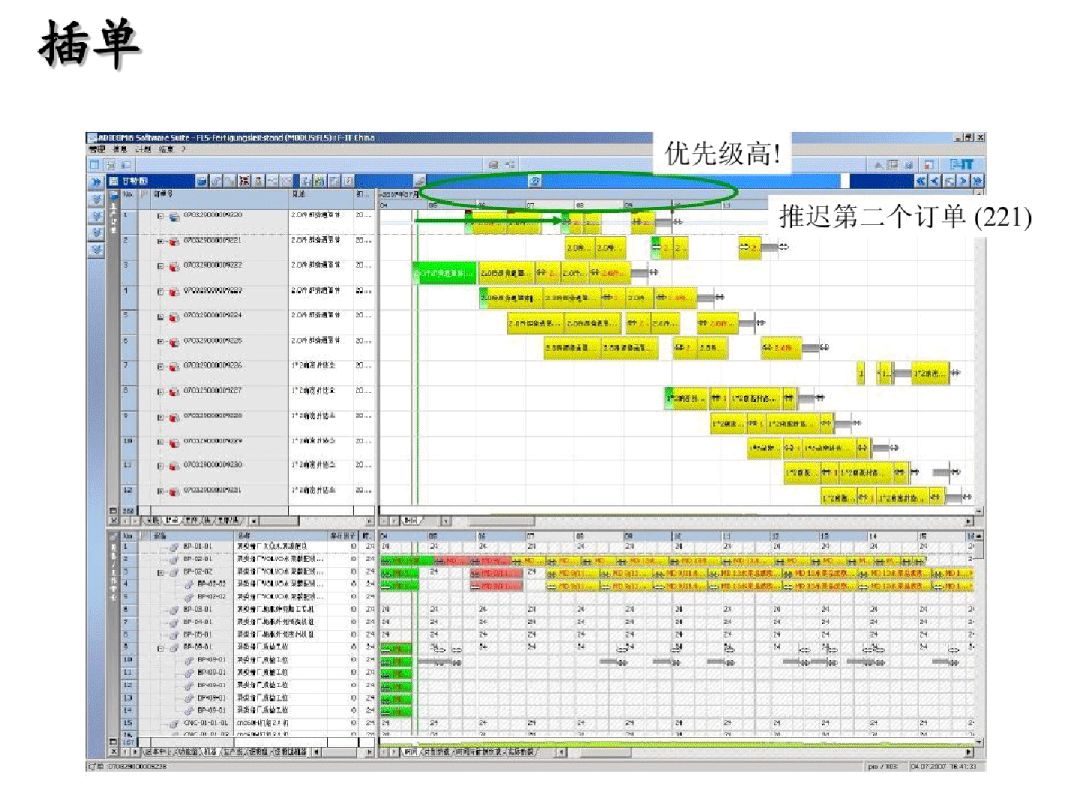Click the resource icon next to CNC-01-01-01
Image resolution: width=1080 pixels, height=810 pixels.
174,724
